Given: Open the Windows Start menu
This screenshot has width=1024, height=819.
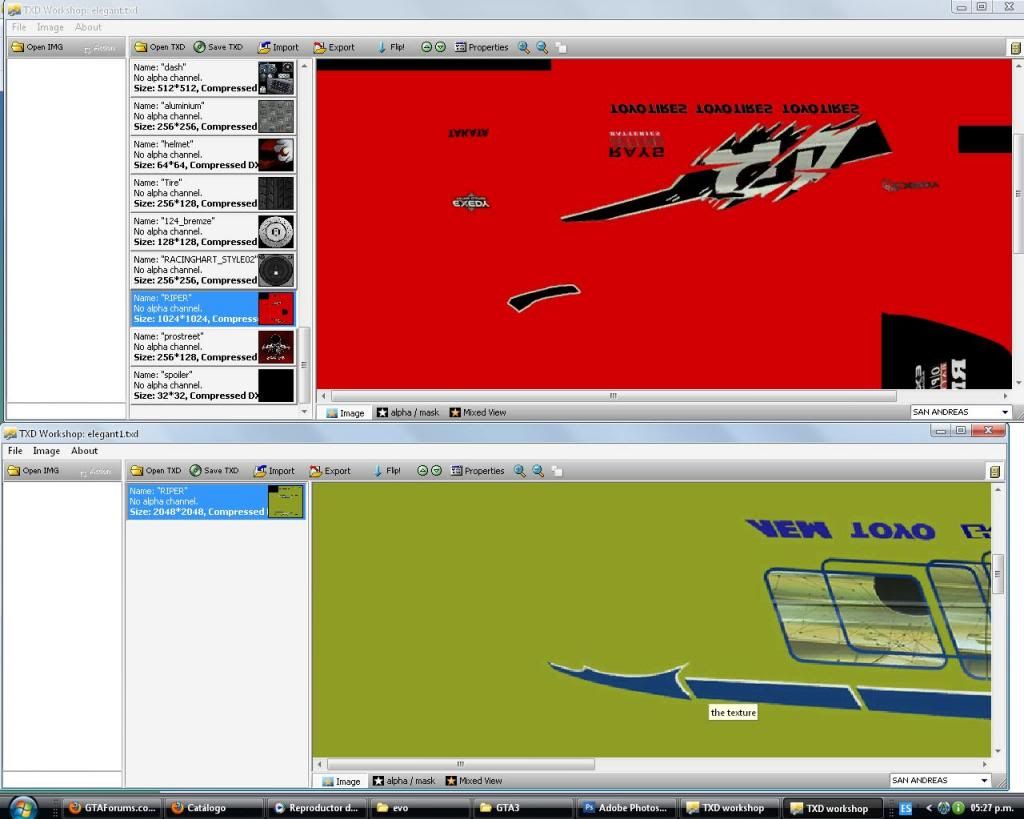Looking at the screenshot, I should coord(23,808).
